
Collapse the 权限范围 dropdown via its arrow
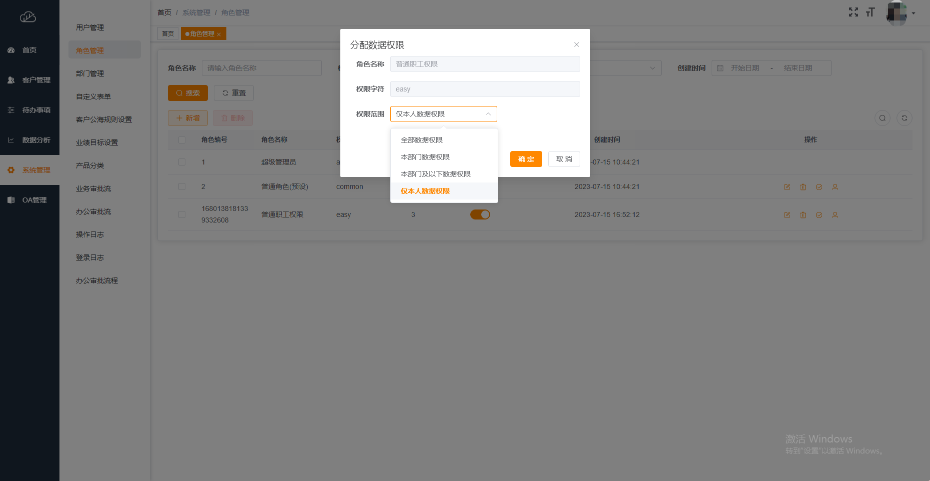click(x=488, y=114)
